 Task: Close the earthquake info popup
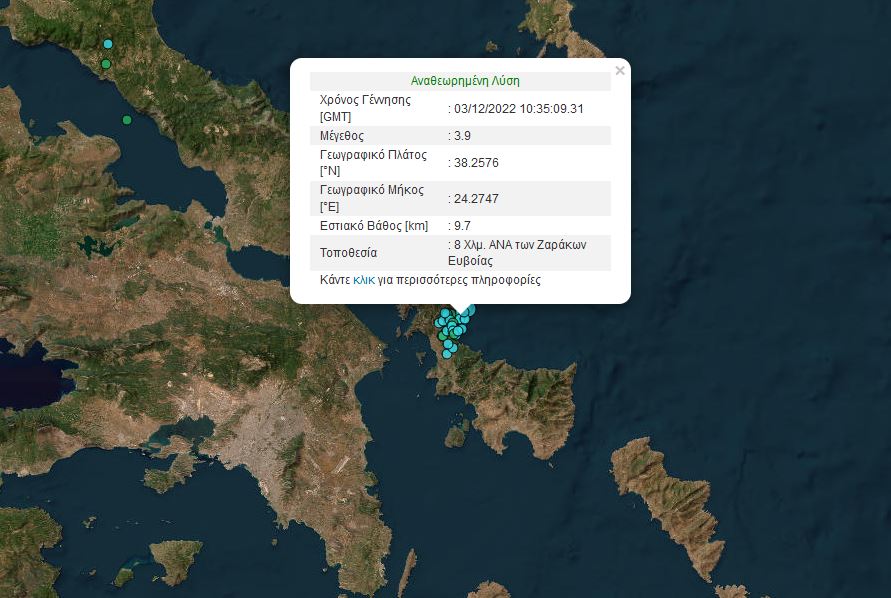[620, 71]
